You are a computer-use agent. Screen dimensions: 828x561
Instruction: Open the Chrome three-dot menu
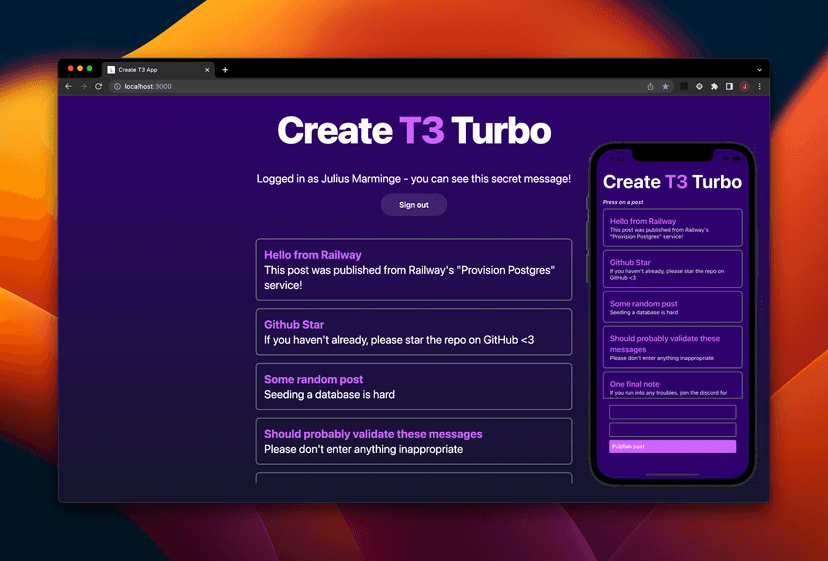click(759, 87)
